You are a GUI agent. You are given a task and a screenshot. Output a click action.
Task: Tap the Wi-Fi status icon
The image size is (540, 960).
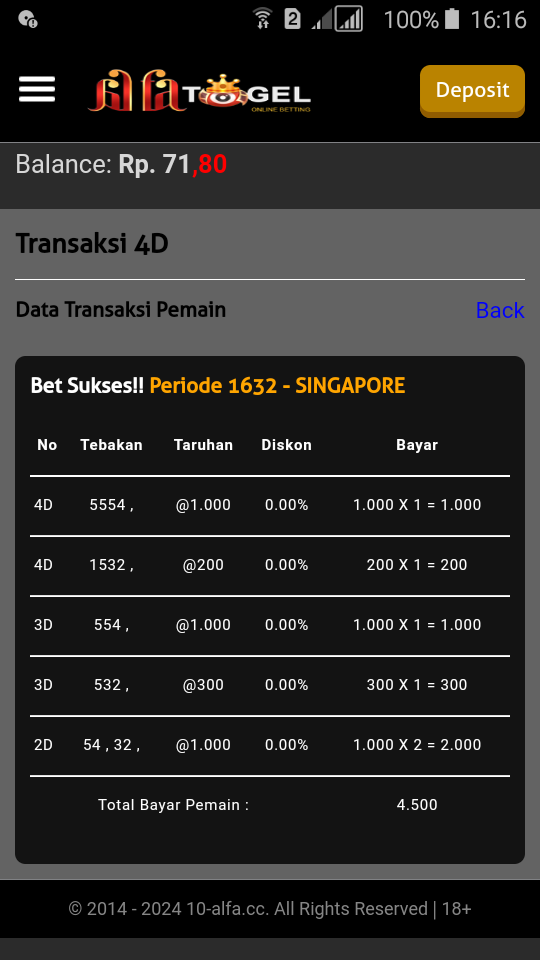263,19
